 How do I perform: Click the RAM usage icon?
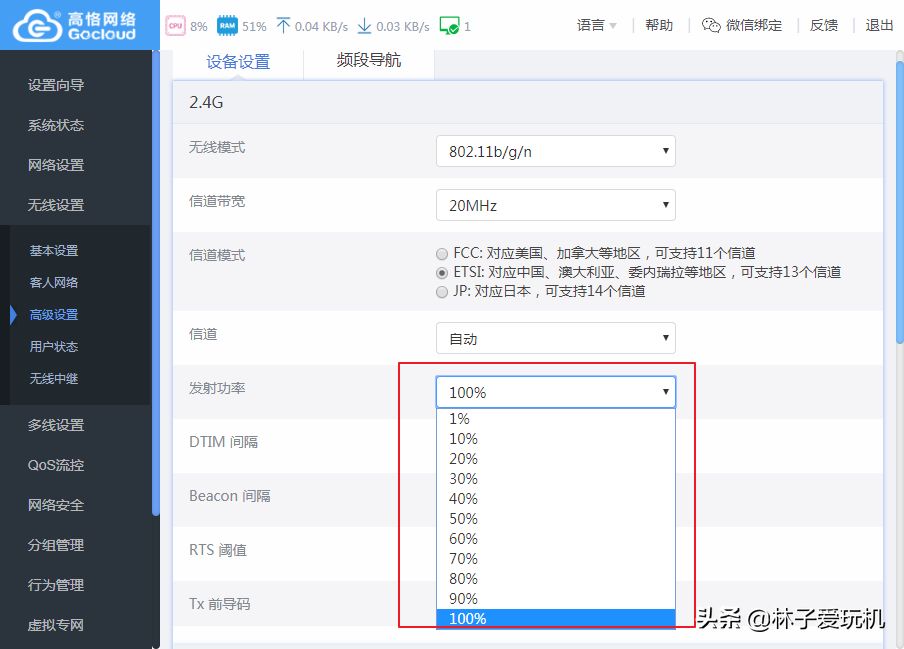click(227, 26)
